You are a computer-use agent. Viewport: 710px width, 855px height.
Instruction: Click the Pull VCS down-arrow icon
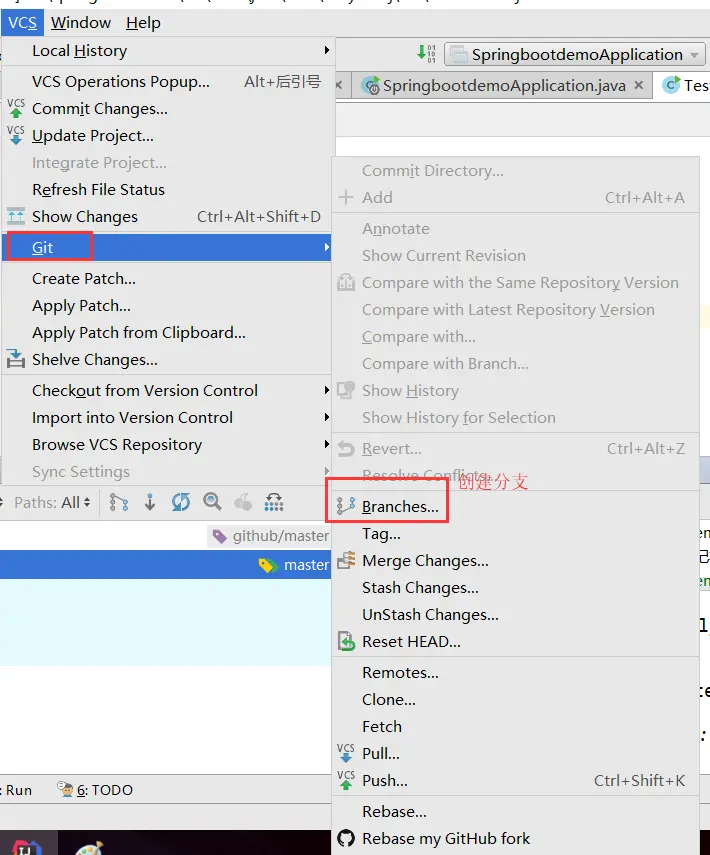click(346, 753)
